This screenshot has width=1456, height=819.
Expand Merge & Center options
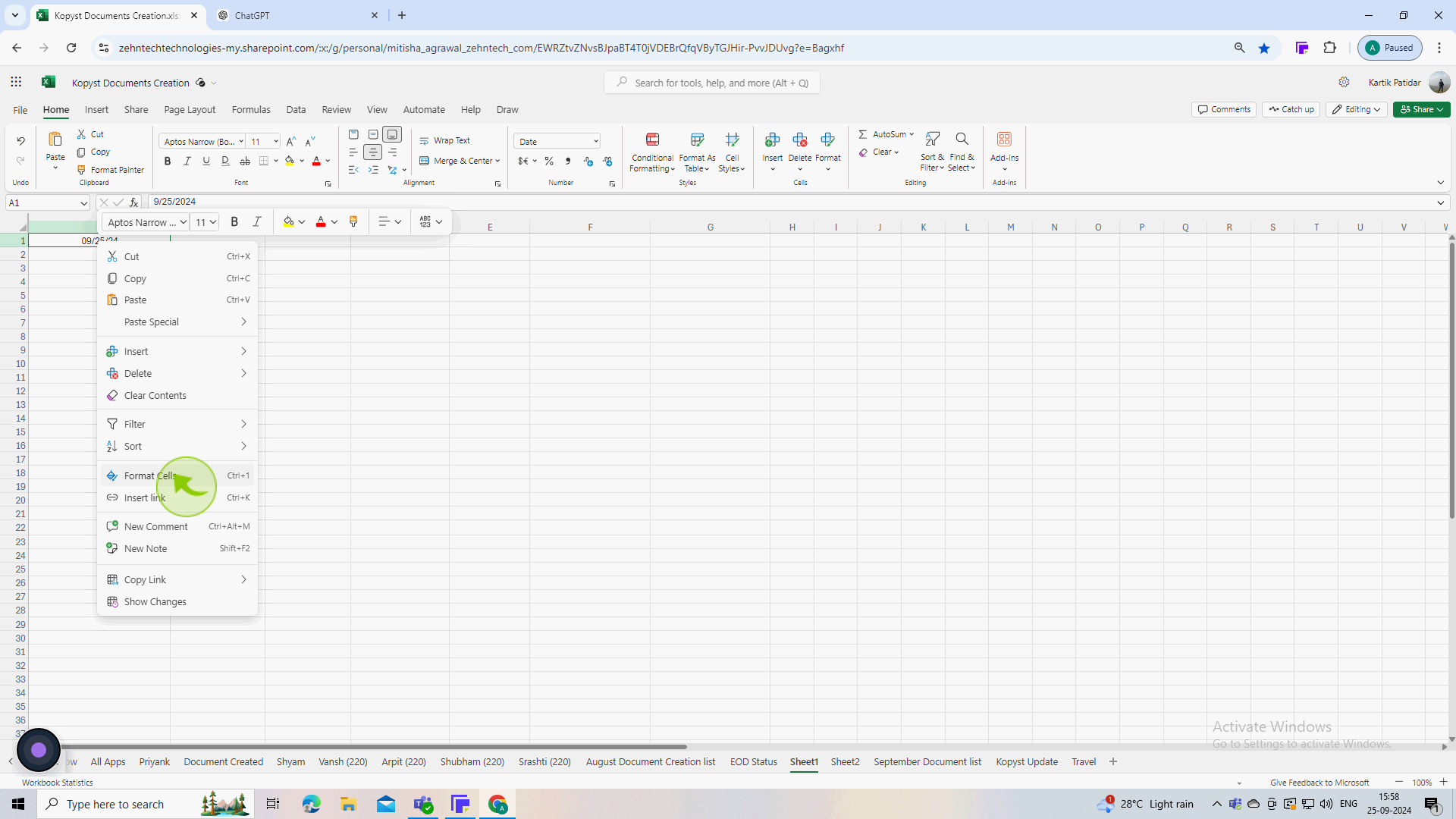[497, 161]
